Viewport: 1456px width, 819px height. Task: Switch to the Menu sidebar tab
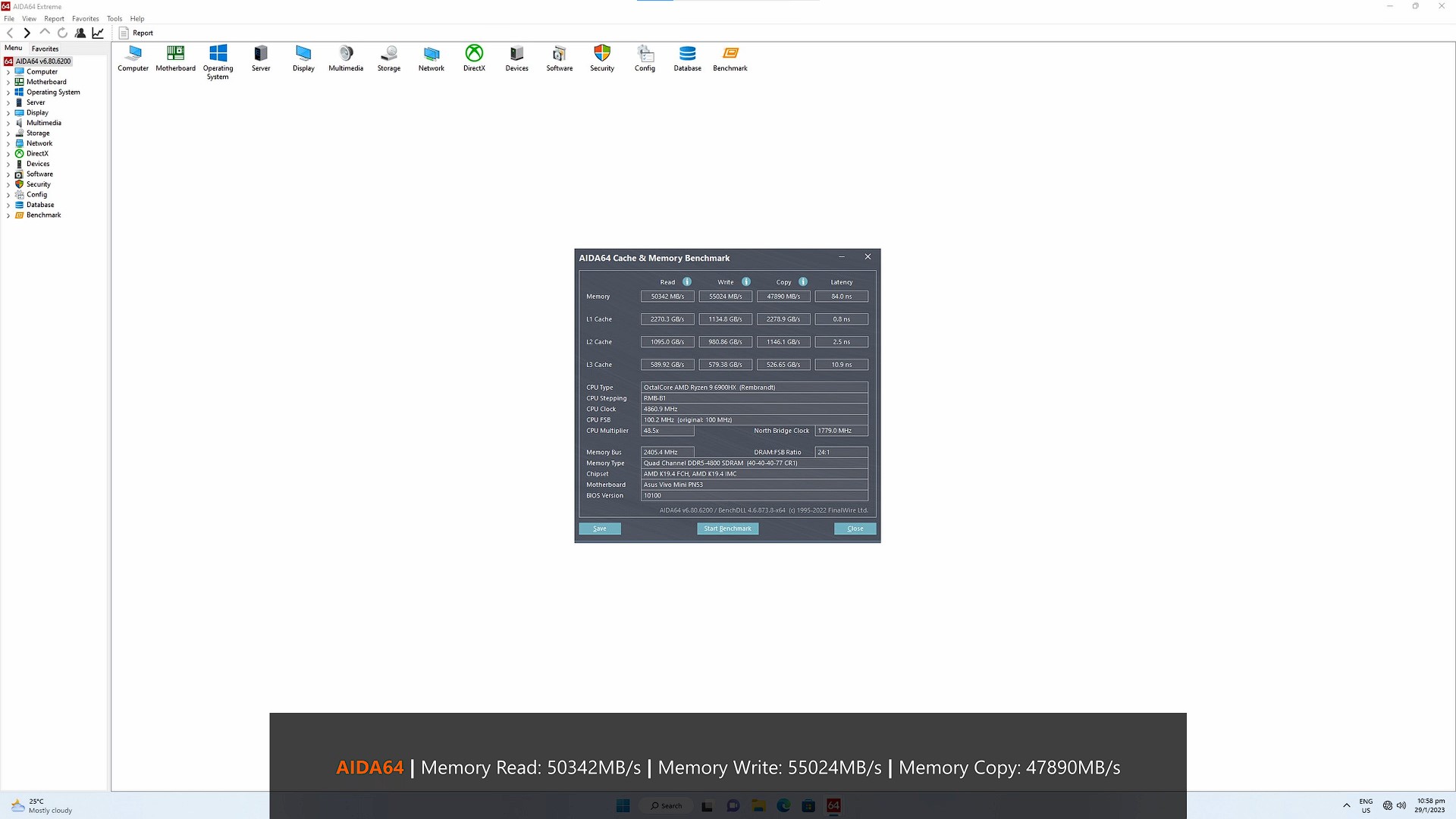point(14,48)
